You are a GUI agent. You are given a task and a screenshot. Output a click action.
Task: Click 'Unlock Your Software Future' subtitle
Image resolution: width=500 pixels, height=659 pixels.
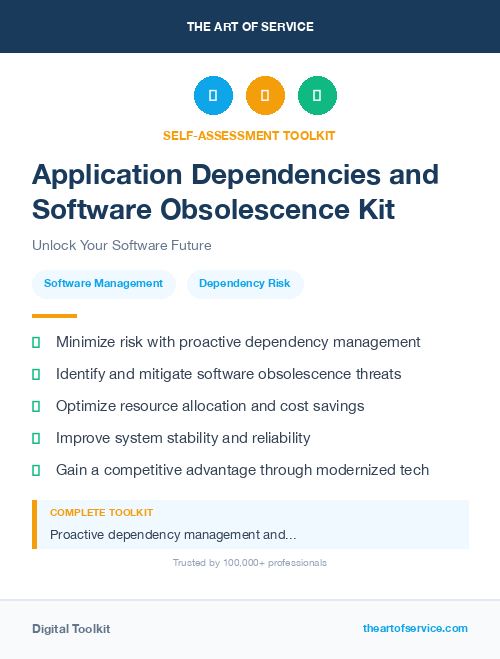[x=122, y=245]
